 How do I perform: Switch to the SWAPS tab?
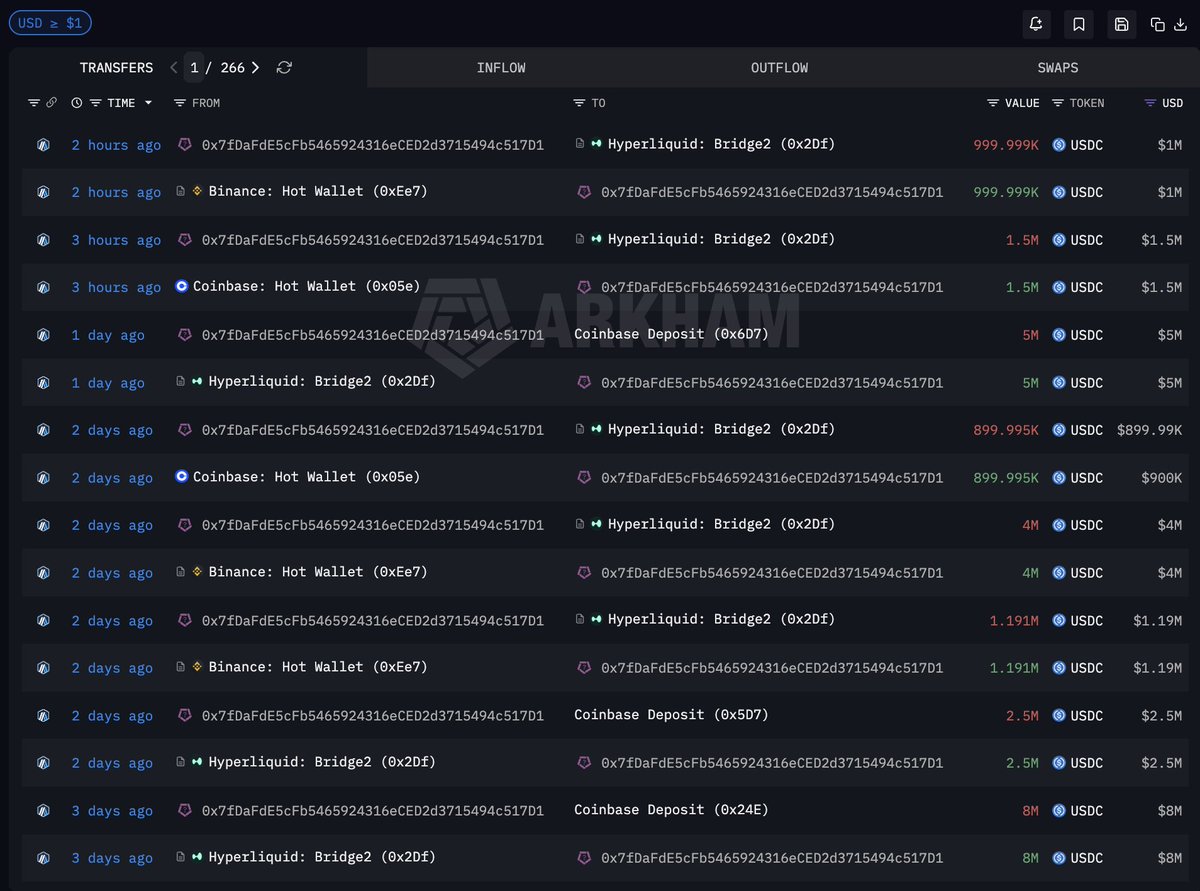(x=1058, y=68)
